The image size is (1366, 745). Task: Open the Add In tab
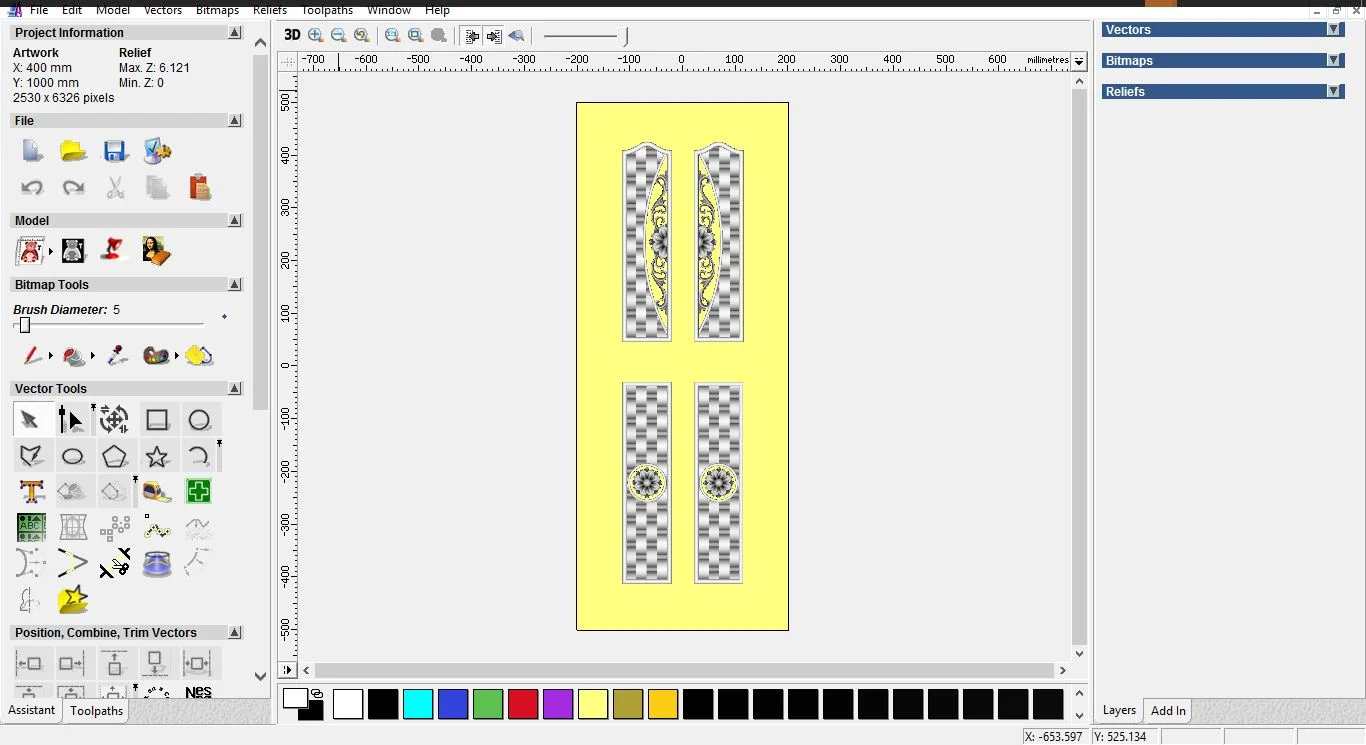[x=1167, y=711]
